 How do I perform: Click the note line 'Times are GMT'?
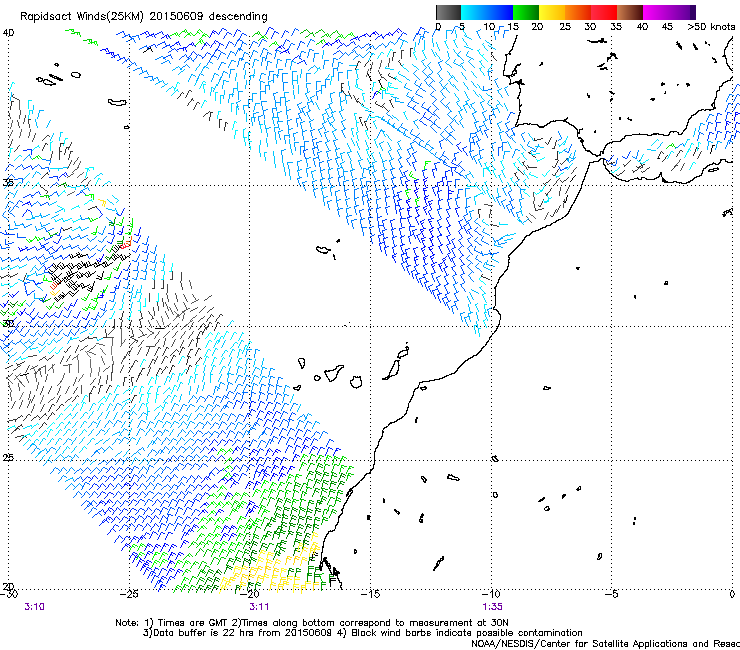(193, 623)
